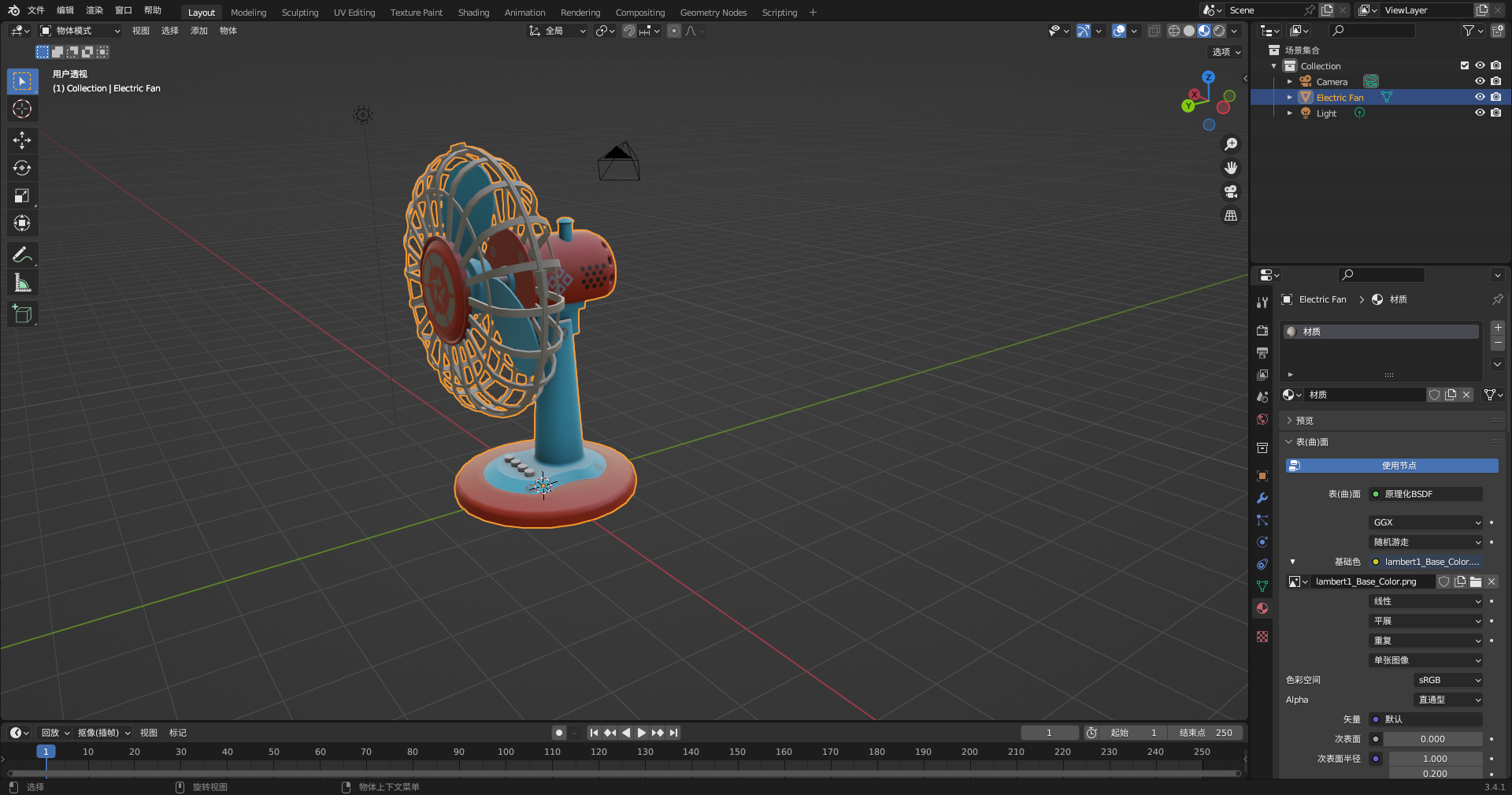Open the GGX distribution dropdown
The width and height of the screenshot is (1512, 795).
point(1426,522)
